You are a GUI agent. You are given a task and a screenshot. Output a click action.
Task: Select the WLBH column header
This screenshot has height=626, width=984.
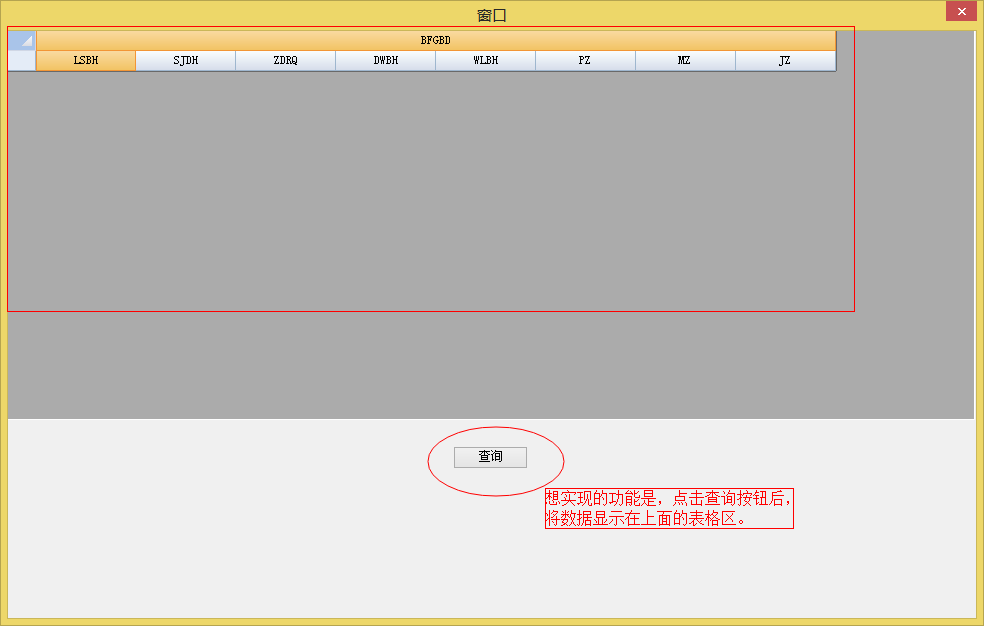pos(486,61)
